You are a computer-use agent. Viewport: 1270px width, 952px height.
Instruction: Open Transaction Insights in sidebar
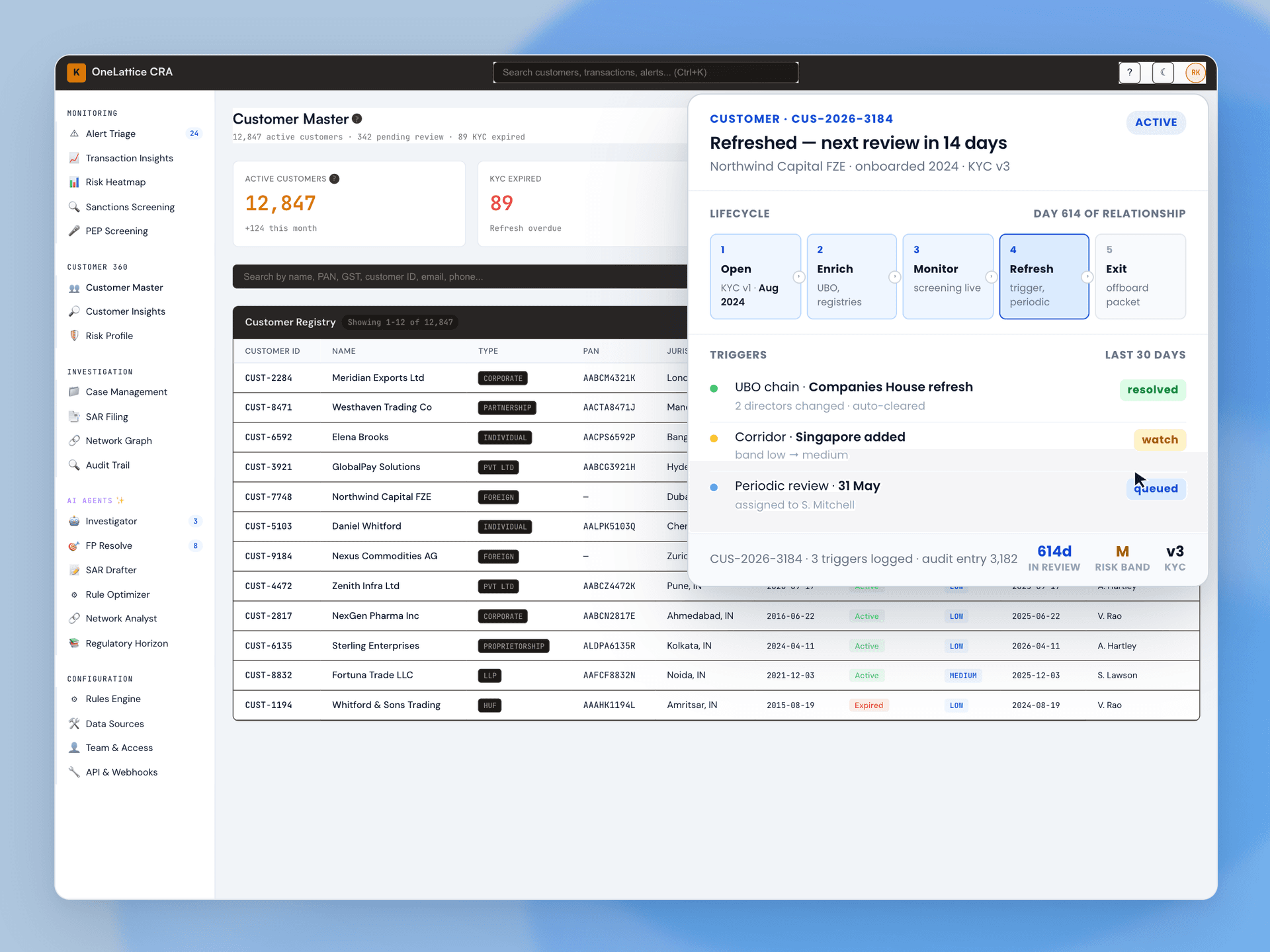click(135, 158)
